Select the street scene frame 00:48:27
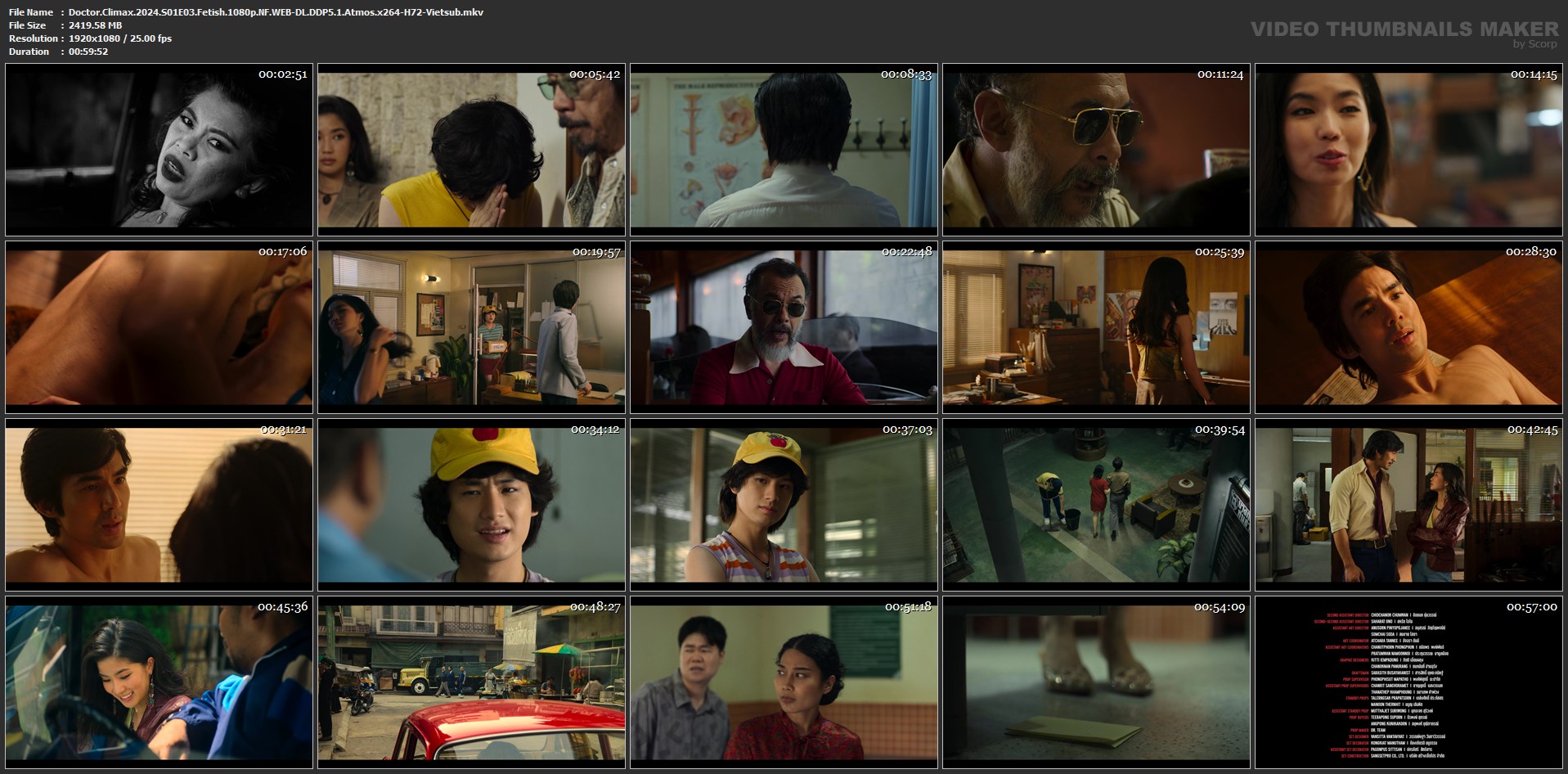This screenshot has width=1568, height=774. (471, 682)
